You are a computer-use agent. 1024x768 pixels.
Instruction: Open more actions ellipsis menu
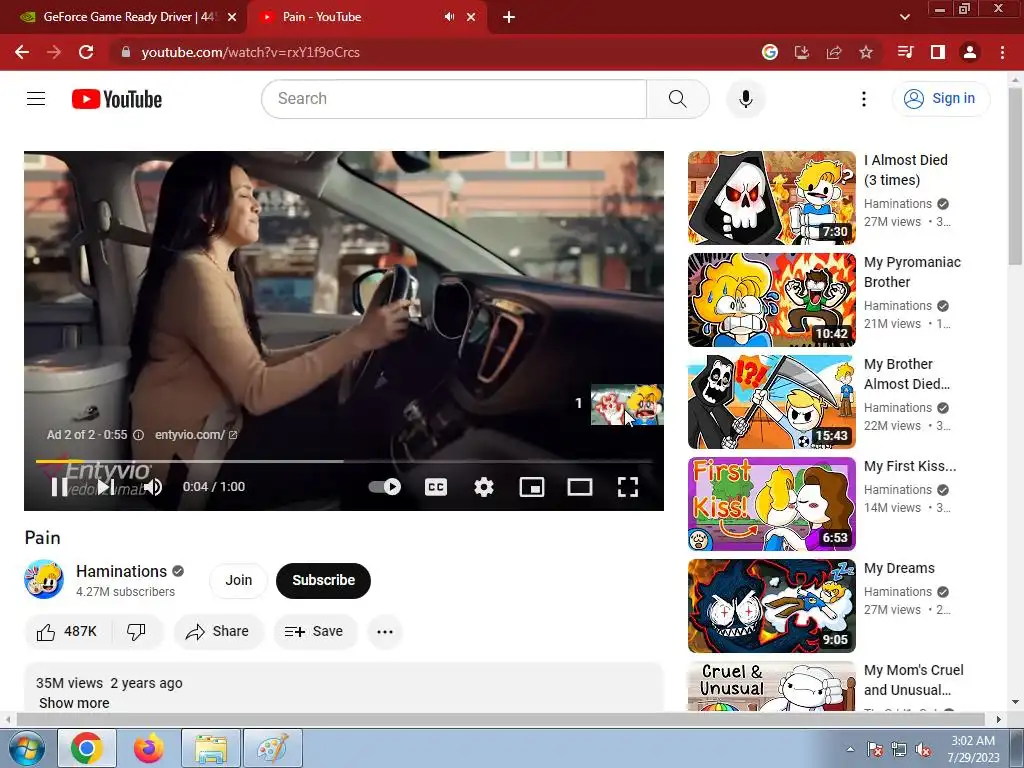(385, 632)
